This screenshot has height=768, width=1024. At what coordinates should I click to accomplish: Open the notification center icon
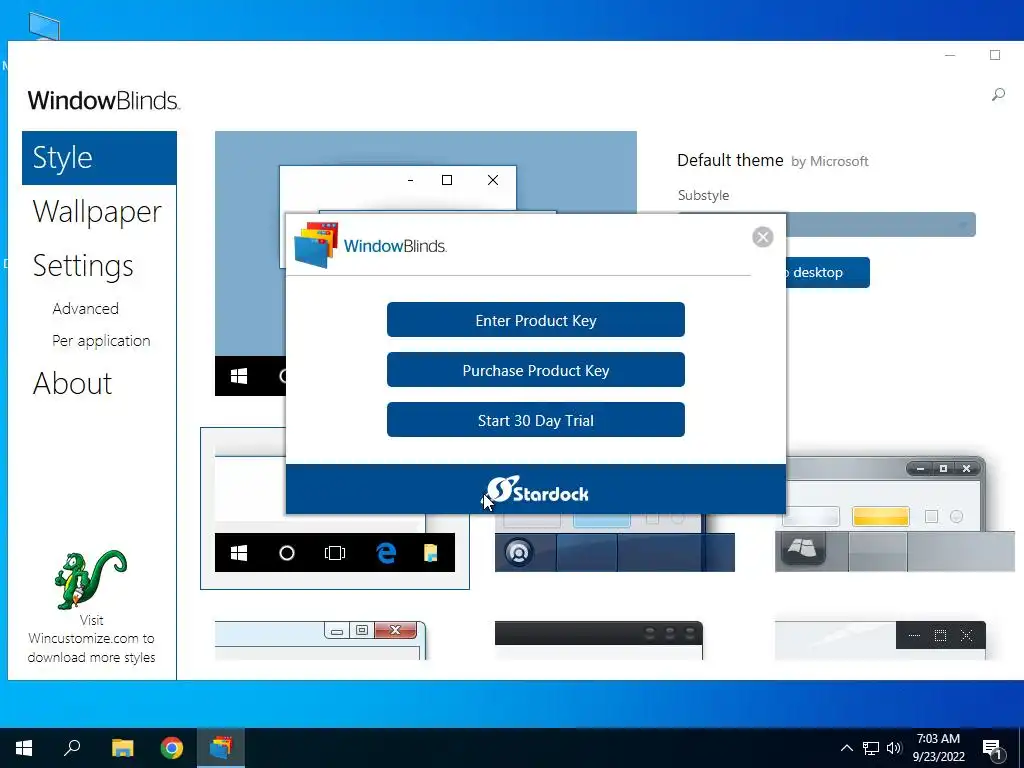(x=993, y=750)
